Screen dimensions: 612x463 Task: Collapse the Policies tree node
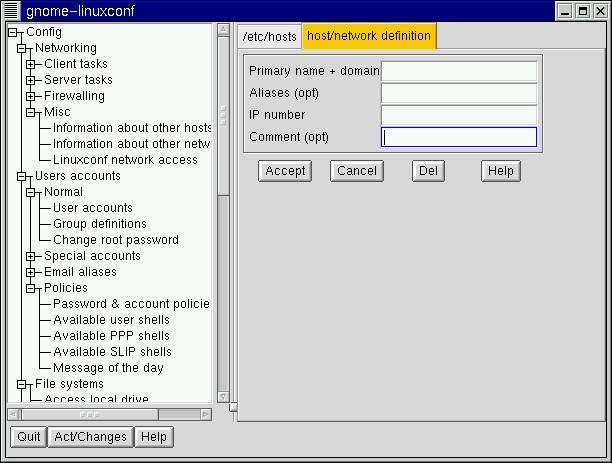click(x=30, y=288)
